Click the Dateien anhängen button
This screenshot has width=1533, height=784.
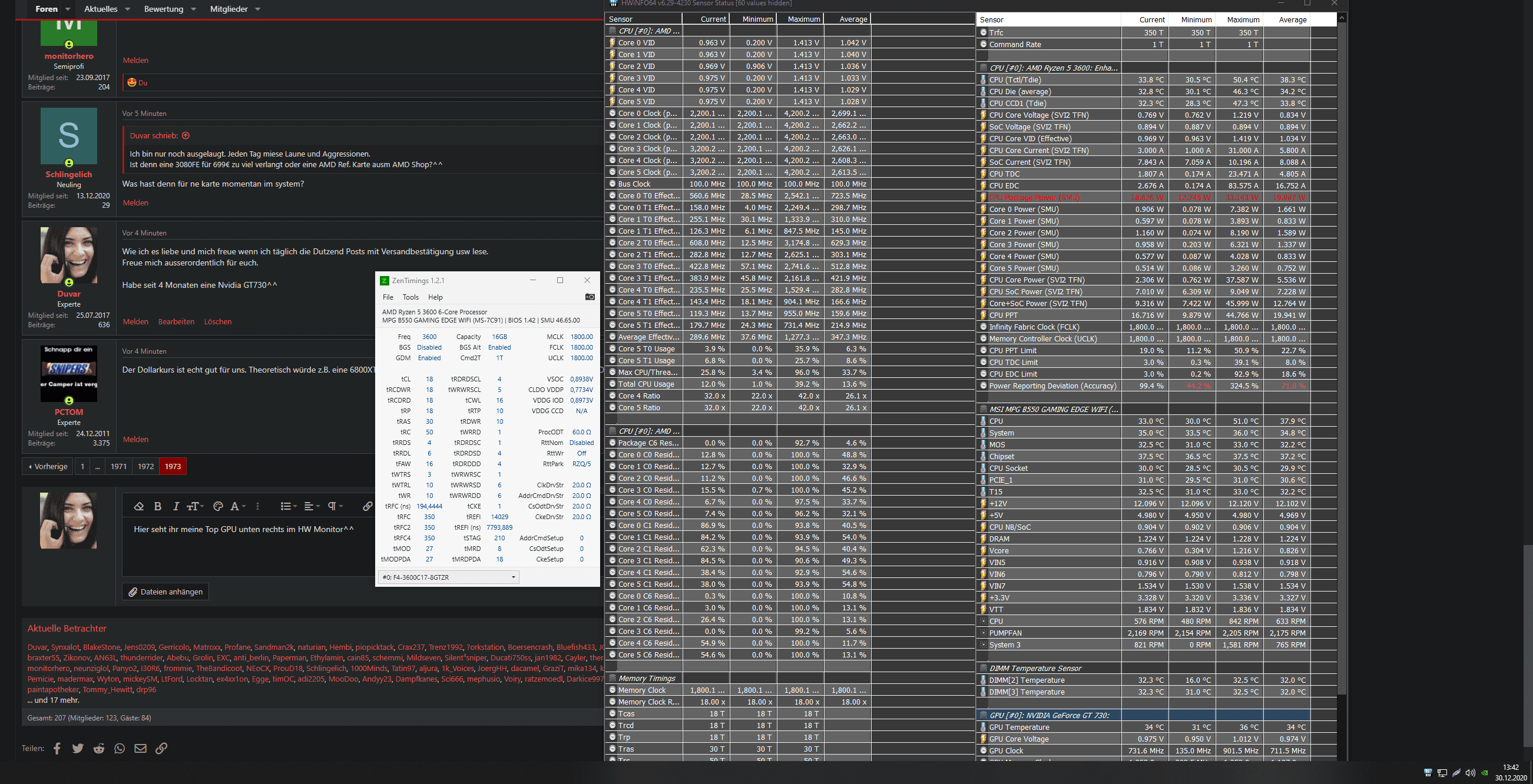[165, 592]
